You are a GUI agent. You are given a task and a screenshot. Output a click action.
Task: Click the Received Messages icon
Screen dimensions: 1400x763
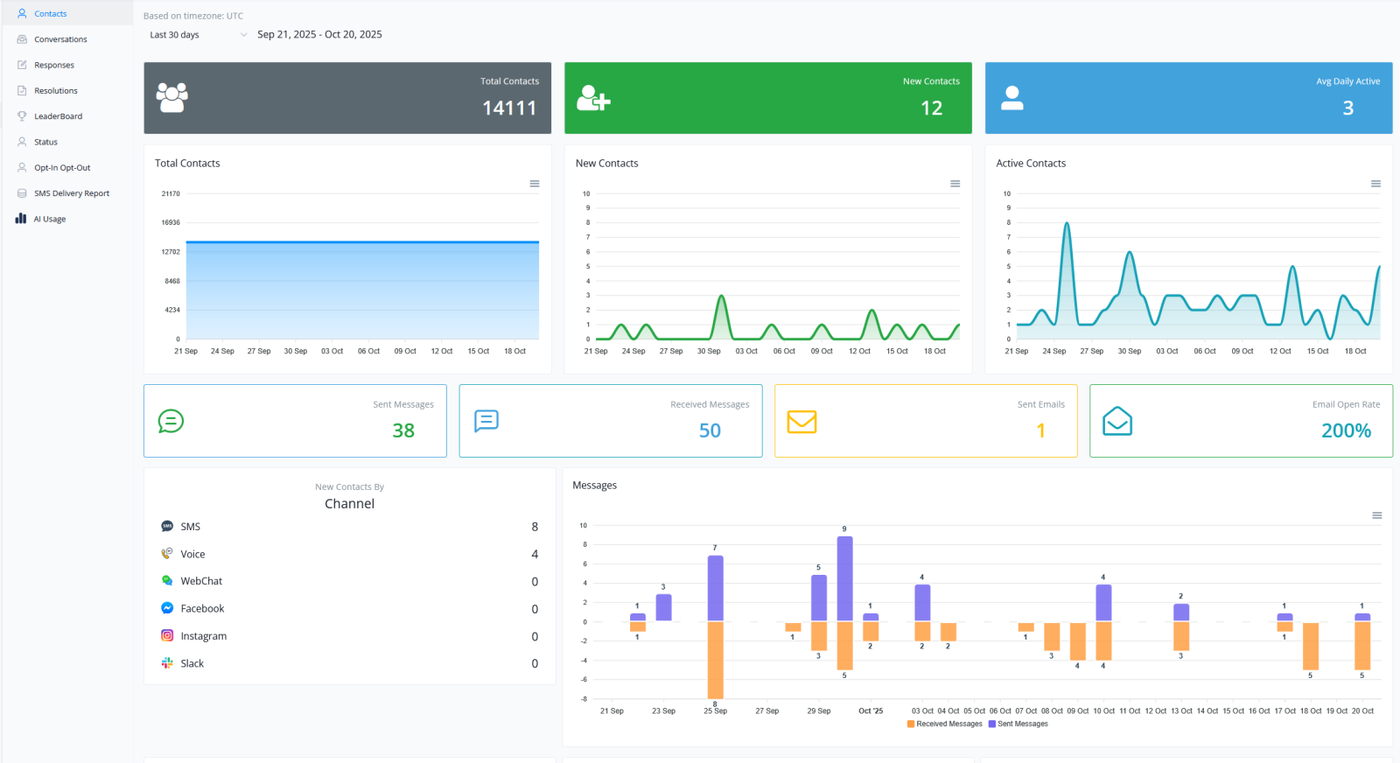486,421
